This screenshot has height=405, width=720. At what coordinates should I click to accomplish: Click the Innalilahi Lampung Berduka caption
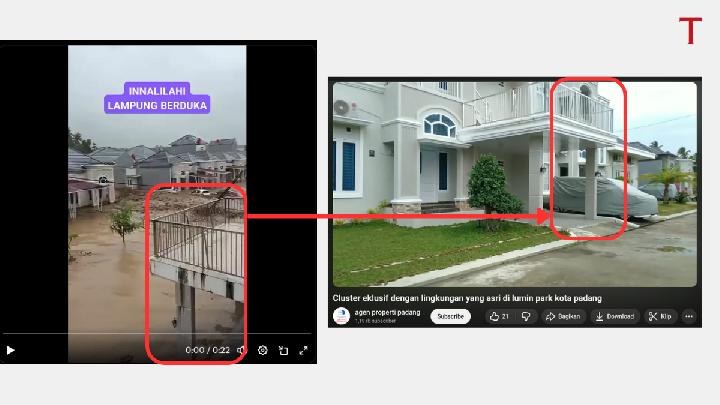tap(157, 98)
